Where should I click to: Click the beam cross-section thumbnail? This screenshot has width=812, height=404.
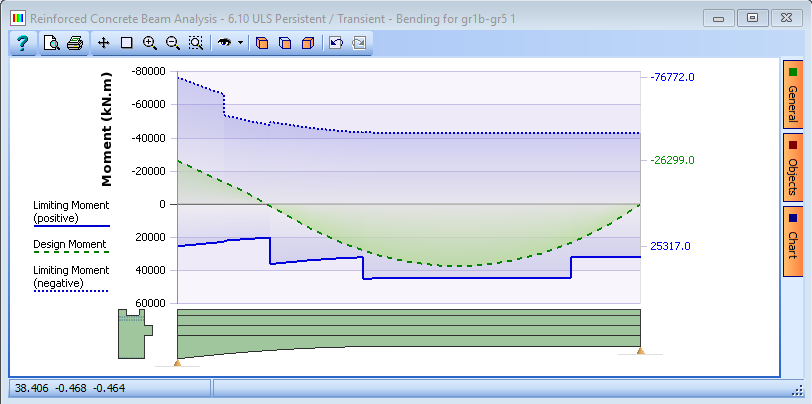click(135, 334)
